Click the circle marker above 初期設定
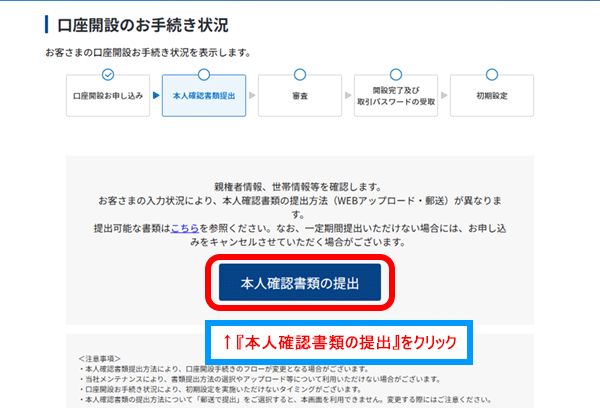This screenshot has width=600, height=408. 492,75
